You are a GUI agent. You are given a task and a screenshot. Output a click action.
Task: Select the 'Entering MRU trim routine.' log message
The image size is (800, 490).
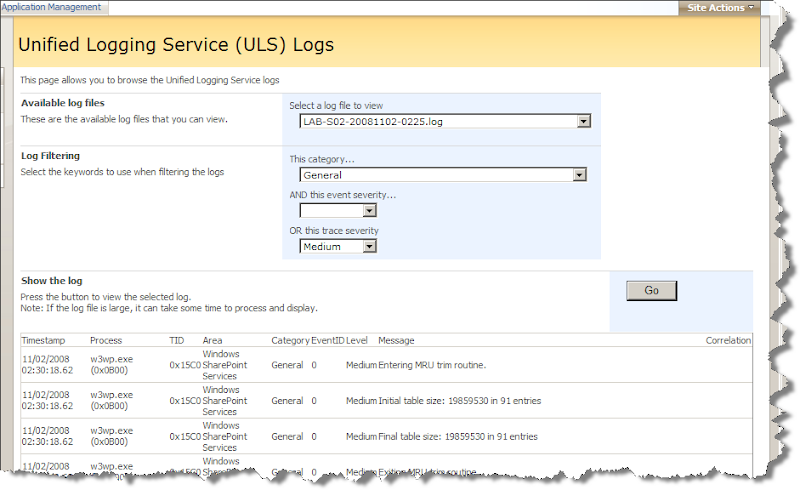[432, 365]
